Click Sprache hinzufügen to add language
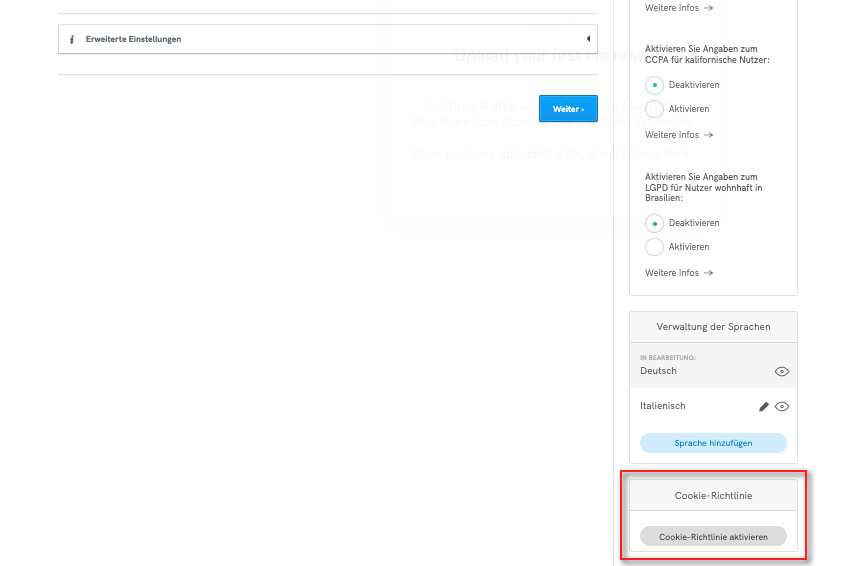The height and width of the screenshot is (566, 841). pyautogui.click(x=713, y=443)
